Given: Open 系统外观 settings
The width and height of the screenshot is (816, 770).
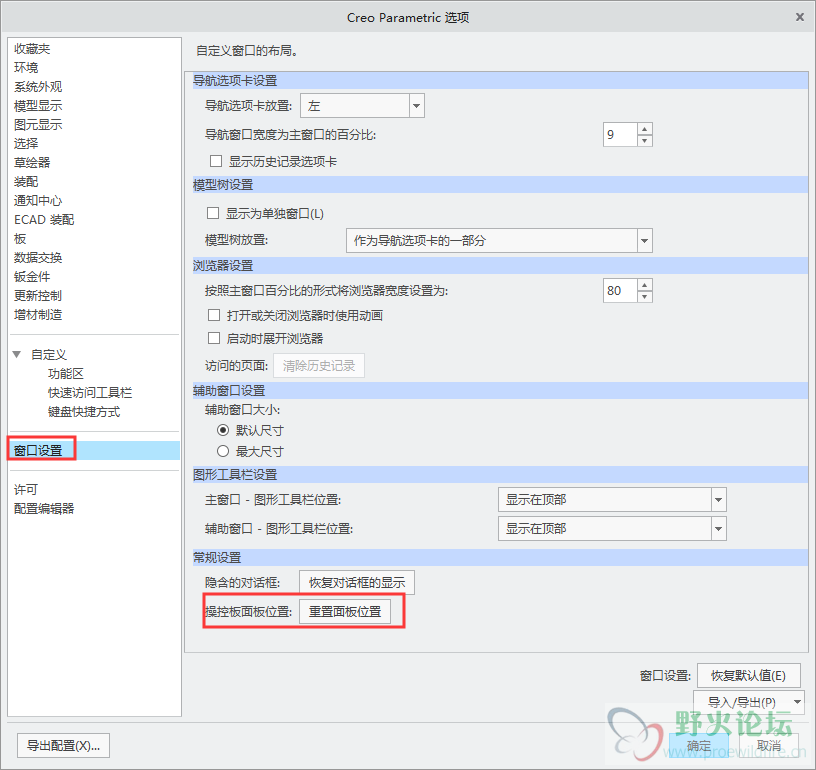Looking at the screenshot, I should [x=37, y=87].
